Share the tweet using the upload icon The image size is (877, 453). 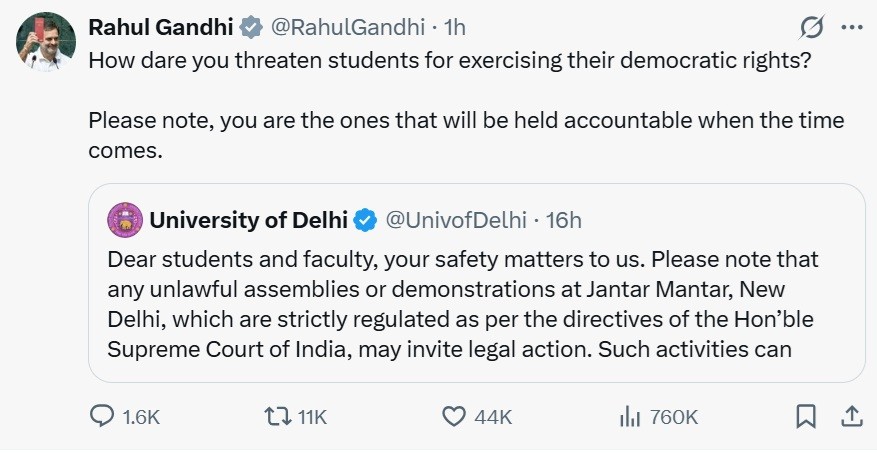pyautogui.click(x=851, y=416)
